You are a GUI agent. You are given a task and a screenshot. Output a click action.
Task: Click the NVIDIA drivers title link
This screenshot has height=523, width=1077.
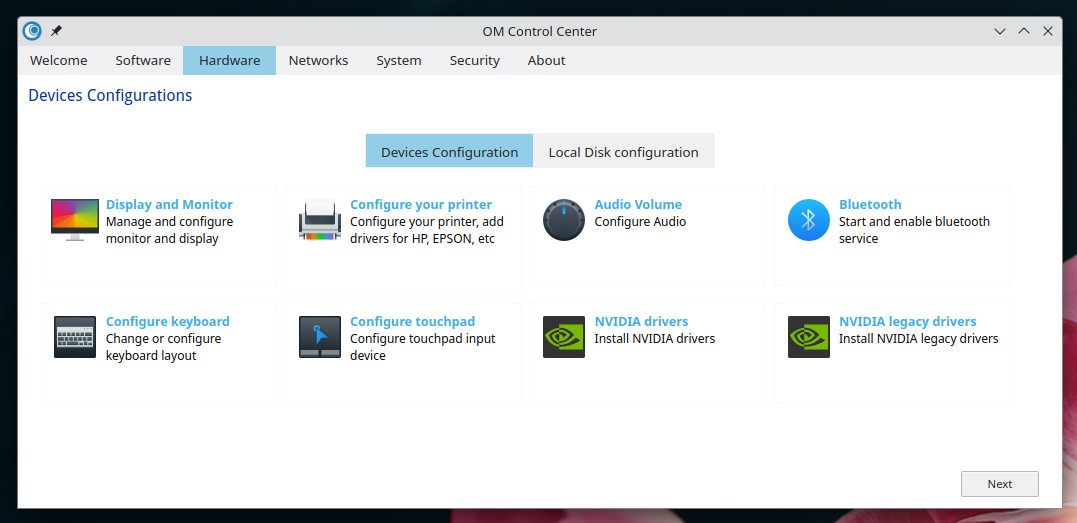(642, 321)
